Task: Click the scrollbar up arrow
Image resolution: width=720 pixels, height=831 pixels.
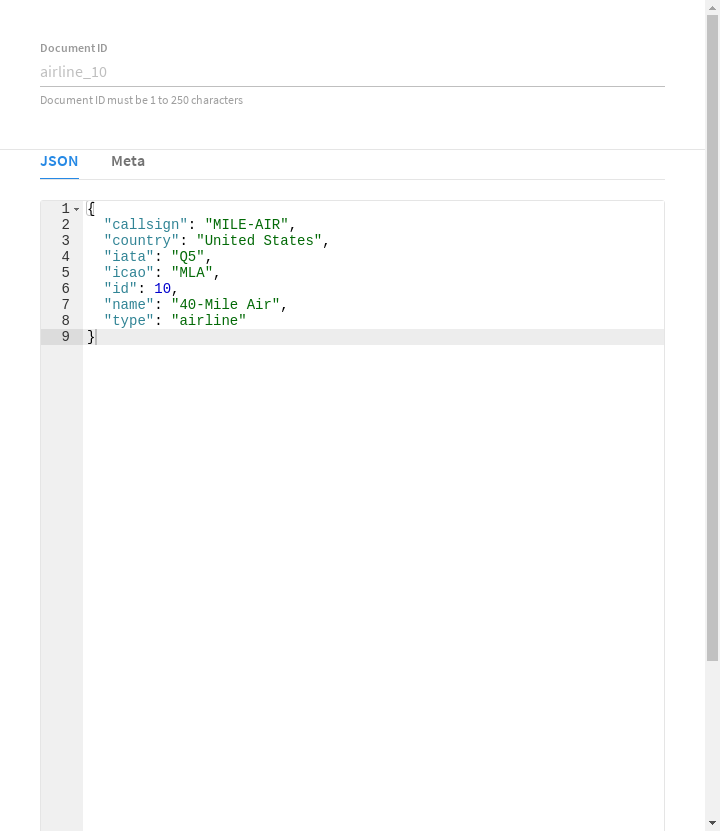Action: point(712,7)
